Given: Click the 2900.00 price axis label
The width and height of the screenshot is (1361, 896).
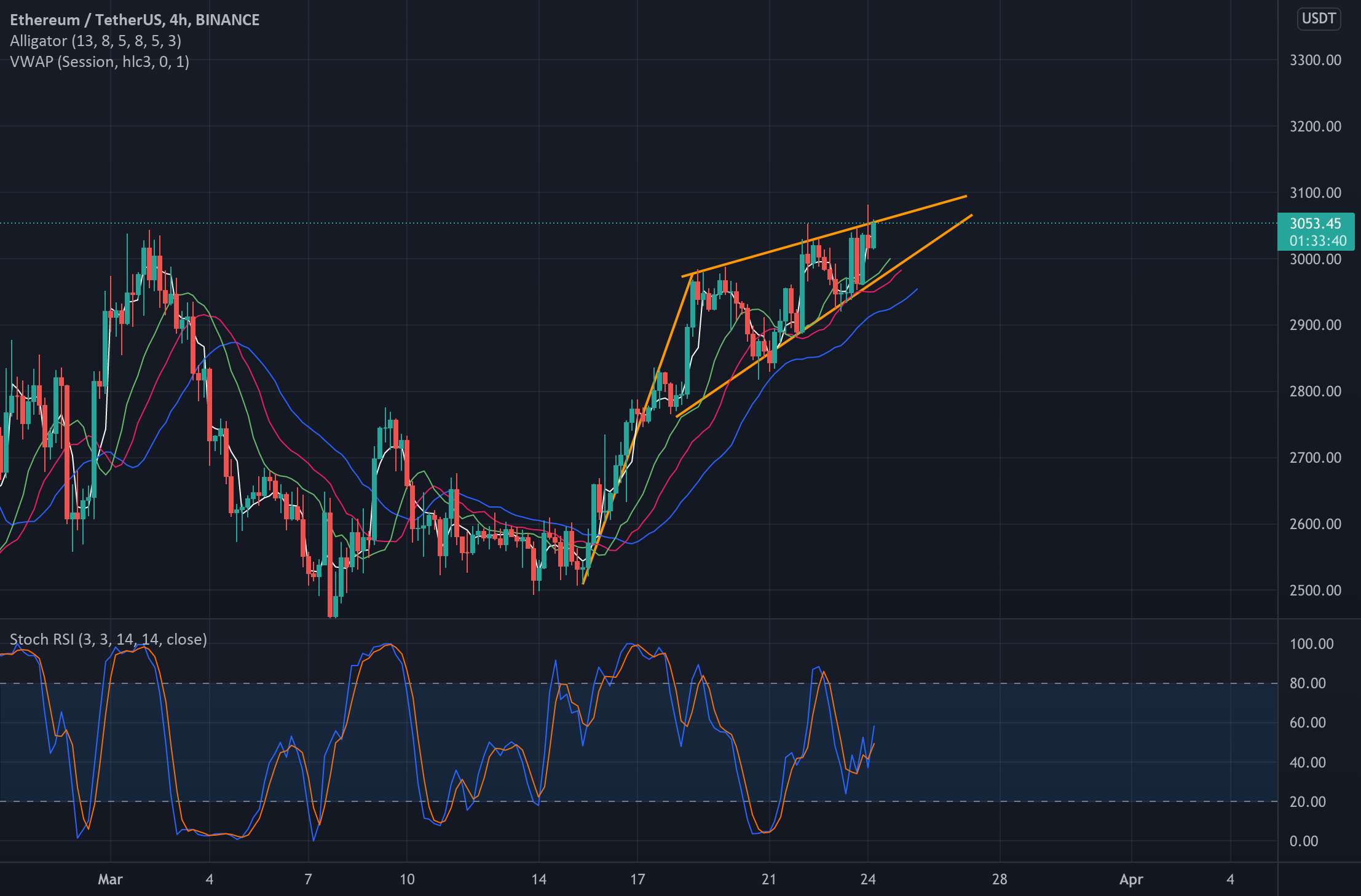Looking at the screenshot, I should click(x=1316, y=325).
